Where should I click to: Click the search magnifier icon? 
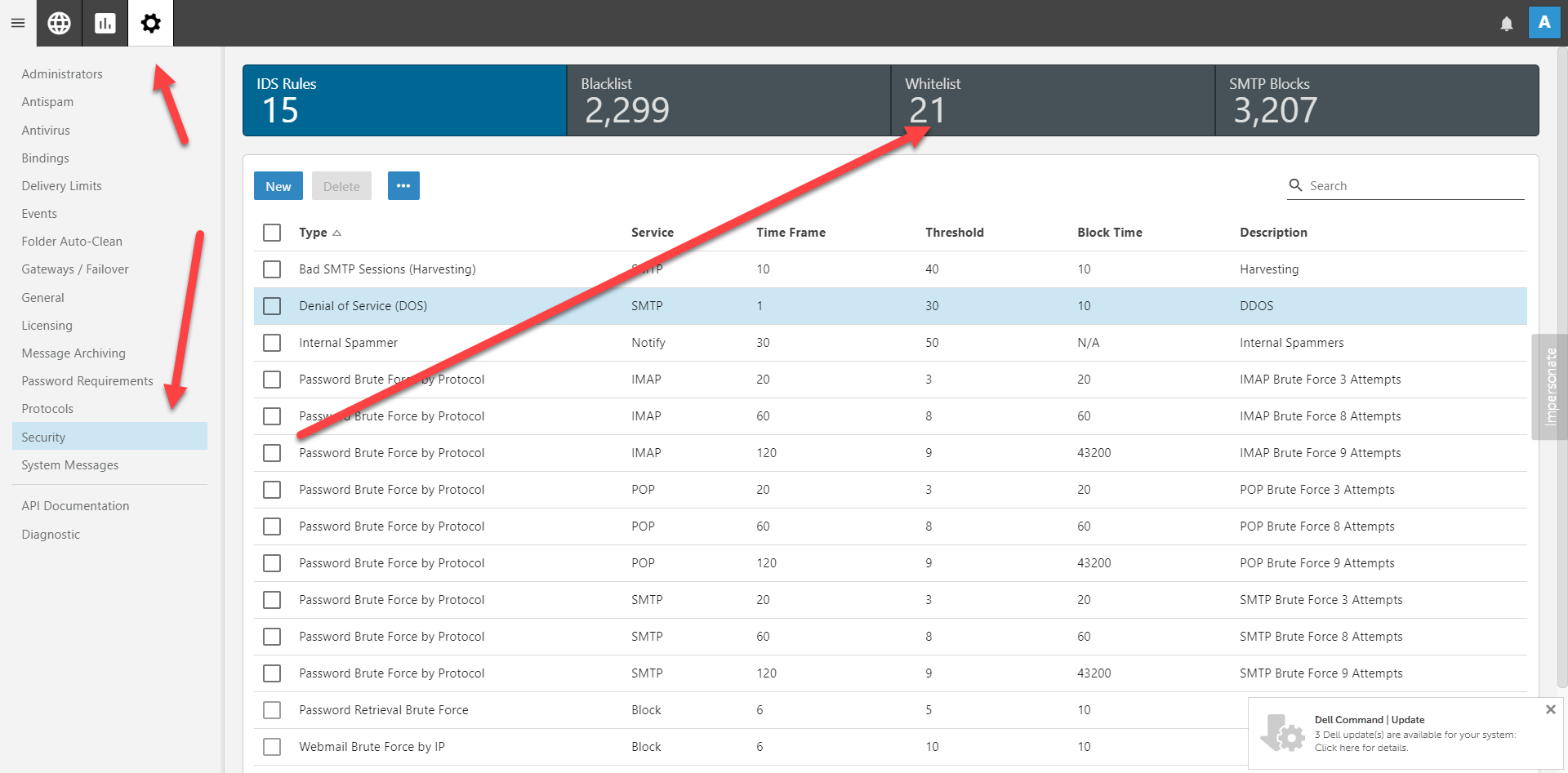[1295, 185]
